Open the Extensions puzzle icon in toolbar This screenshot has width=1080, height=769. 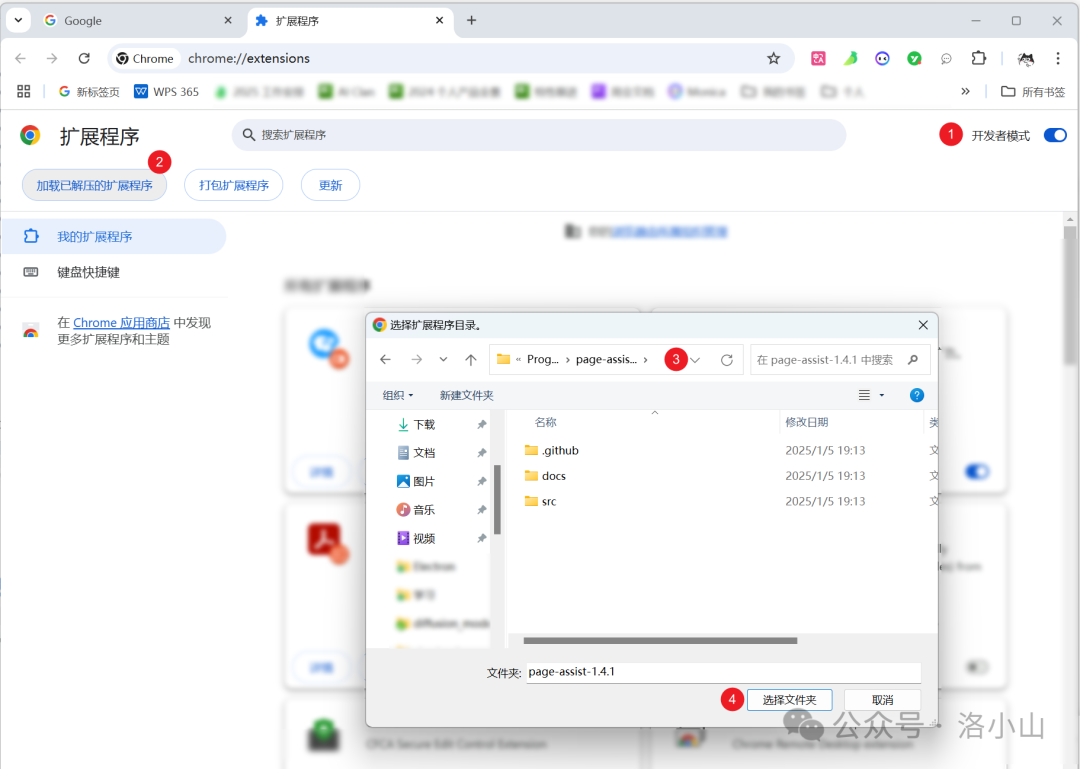coord(978,59)
